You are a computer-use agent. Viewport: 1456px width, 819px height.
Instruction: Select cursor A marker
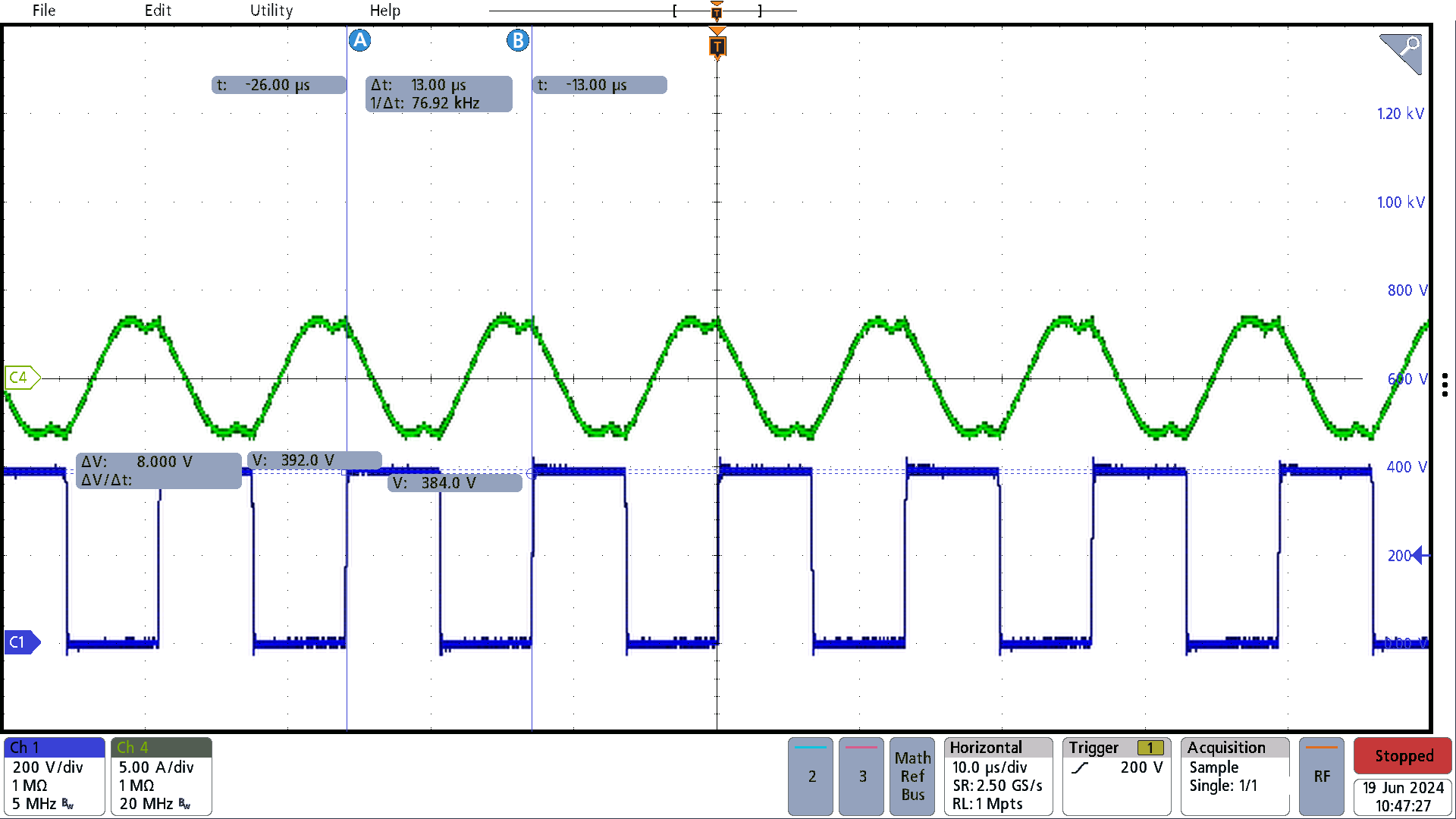(x=359, y=40)
